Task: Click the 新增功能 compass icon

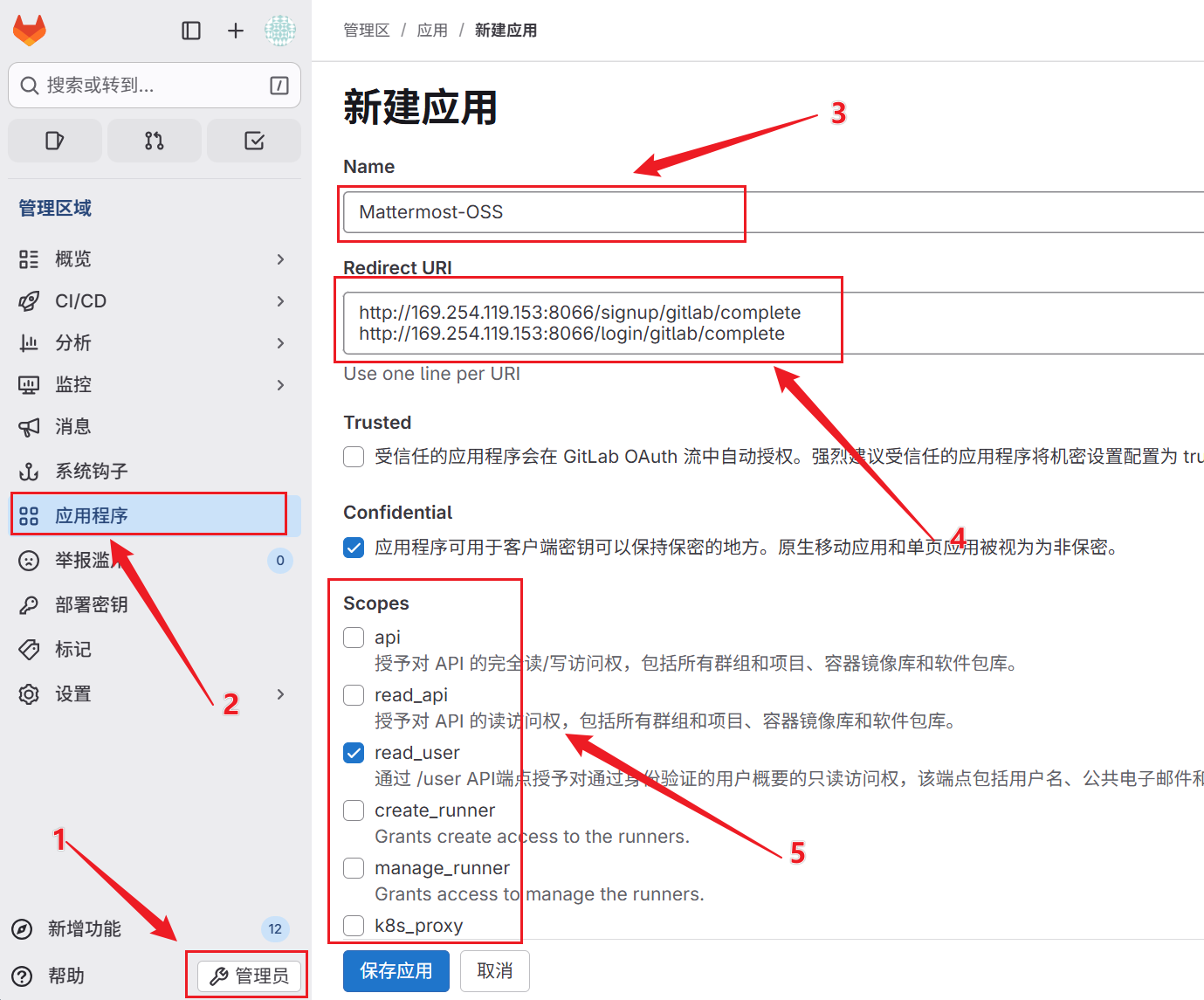Action: click(23, 929)
